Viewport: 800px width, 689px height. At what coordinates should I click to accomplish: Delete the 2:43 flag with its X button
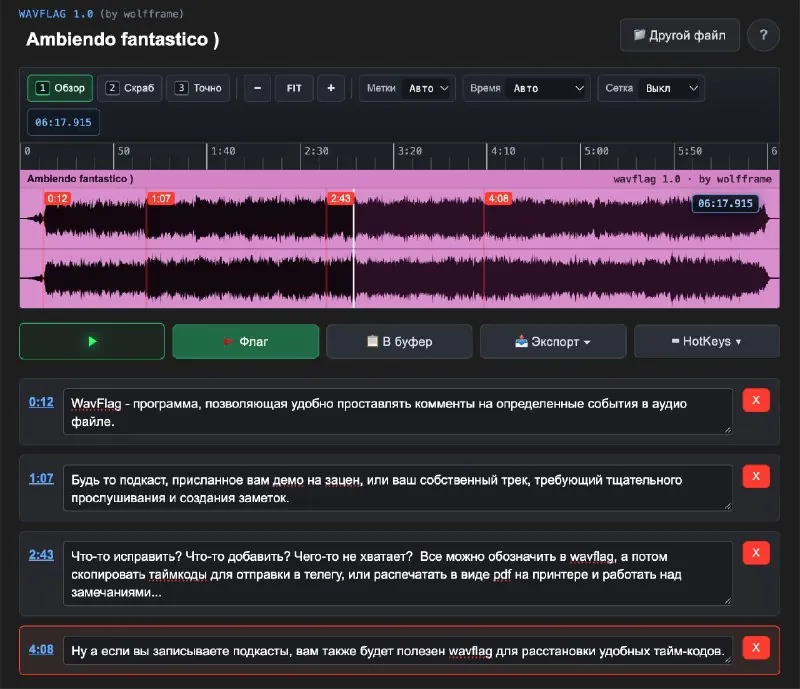[756, 553]
